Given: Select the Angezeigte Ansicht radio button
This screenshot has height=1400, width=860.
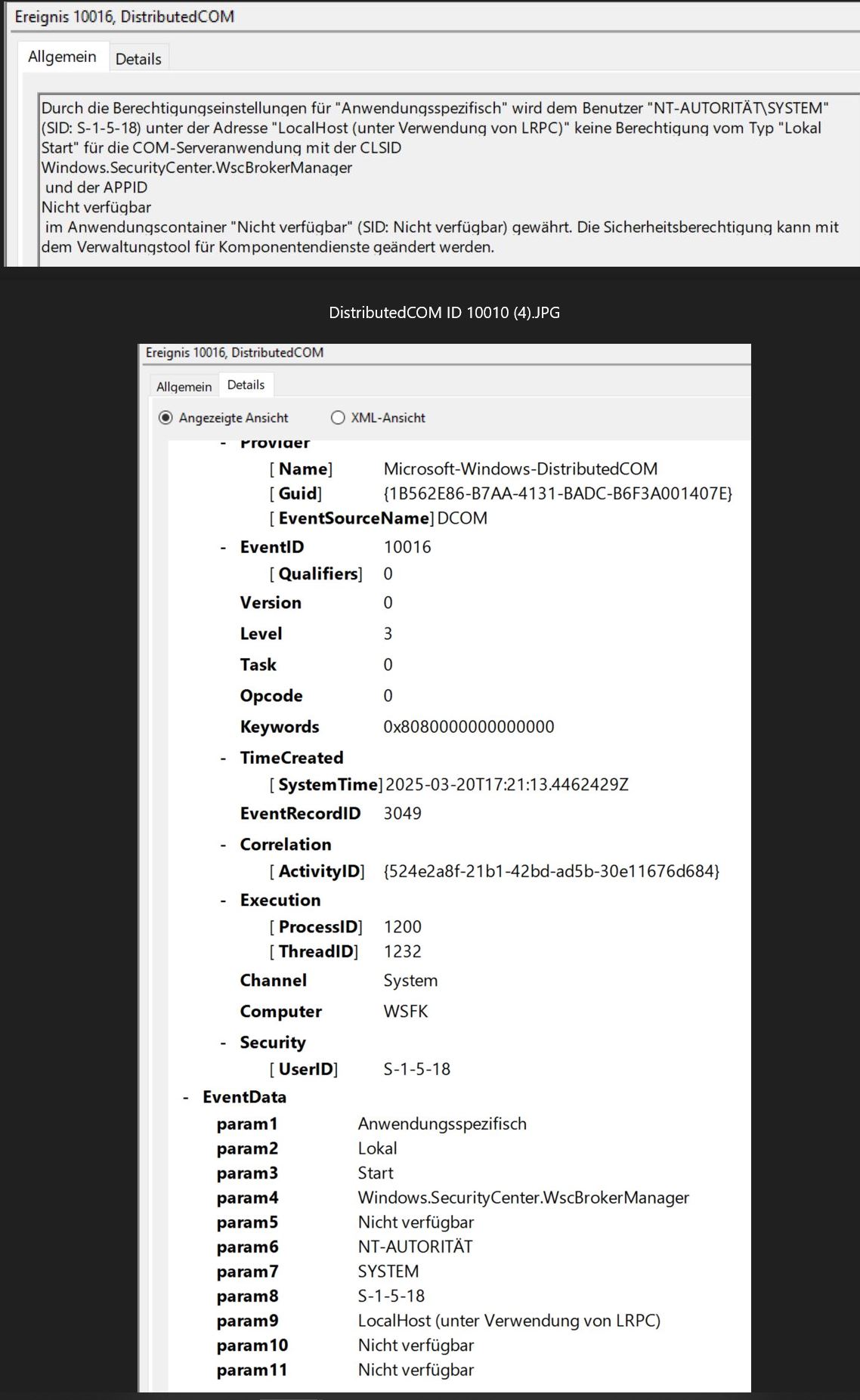Looking at the screenshot, I should [166, 418].
